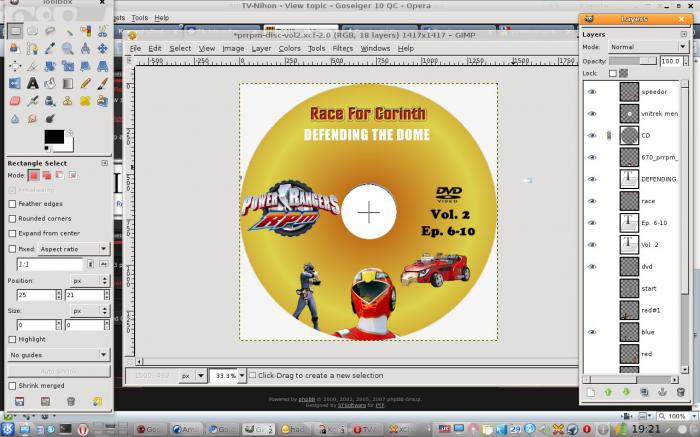Open the Opera window's Tools menu
Image resolution: width=700 pixels, height=437 pixels.
click(x=139, y=18)
